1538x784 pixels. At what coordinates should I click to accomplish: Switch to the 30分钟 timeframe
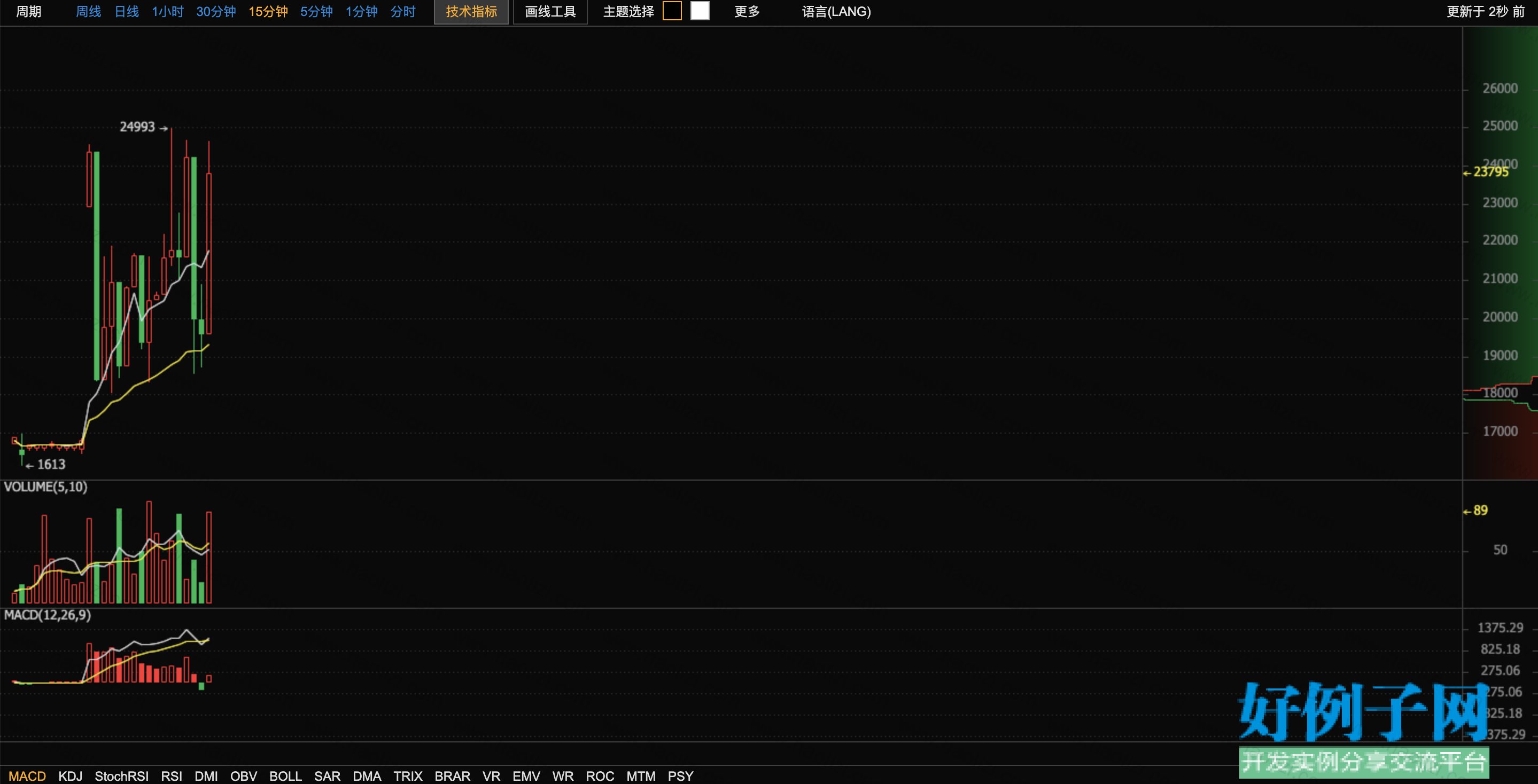pos(215,11)
